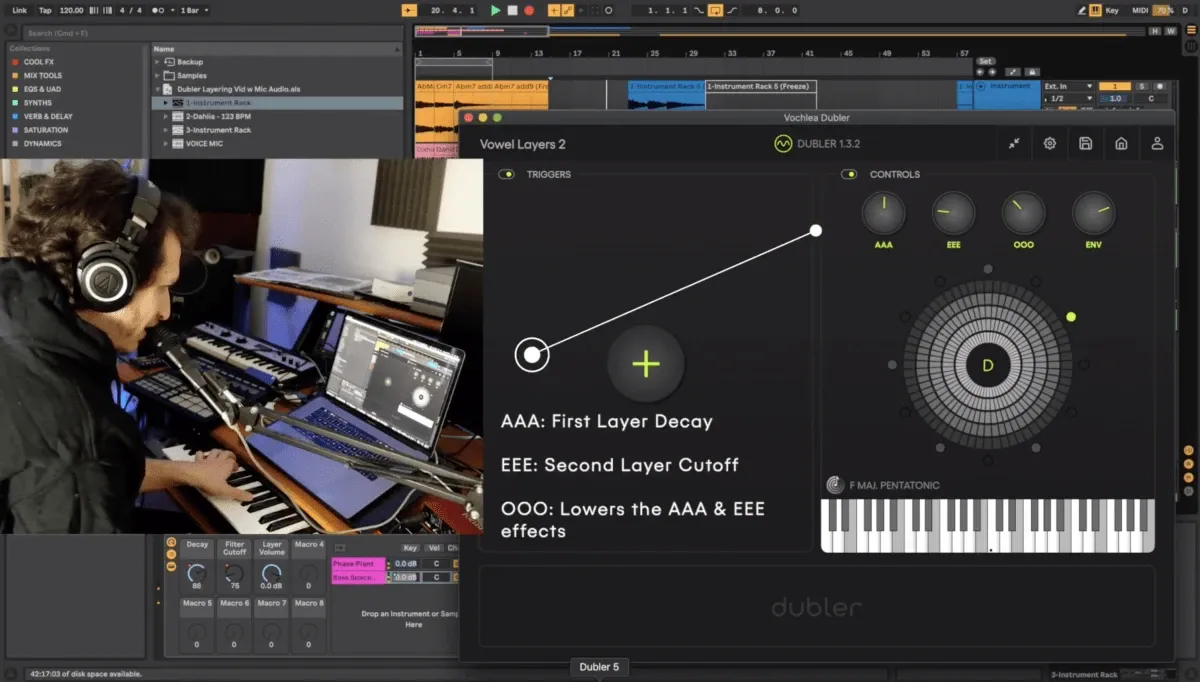Expand the Backup folder
Image resolution: width=1200 pixels, height=682 pixels.
click(158, 62)
